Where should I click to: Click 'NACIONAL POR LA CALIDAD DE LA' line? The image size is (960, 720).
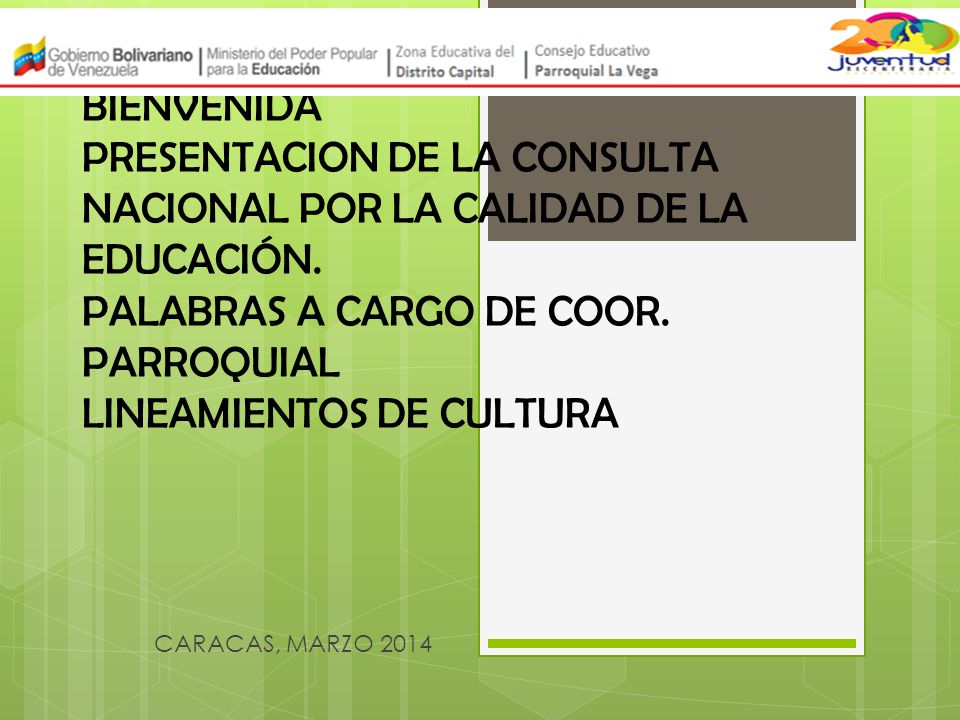414,208
